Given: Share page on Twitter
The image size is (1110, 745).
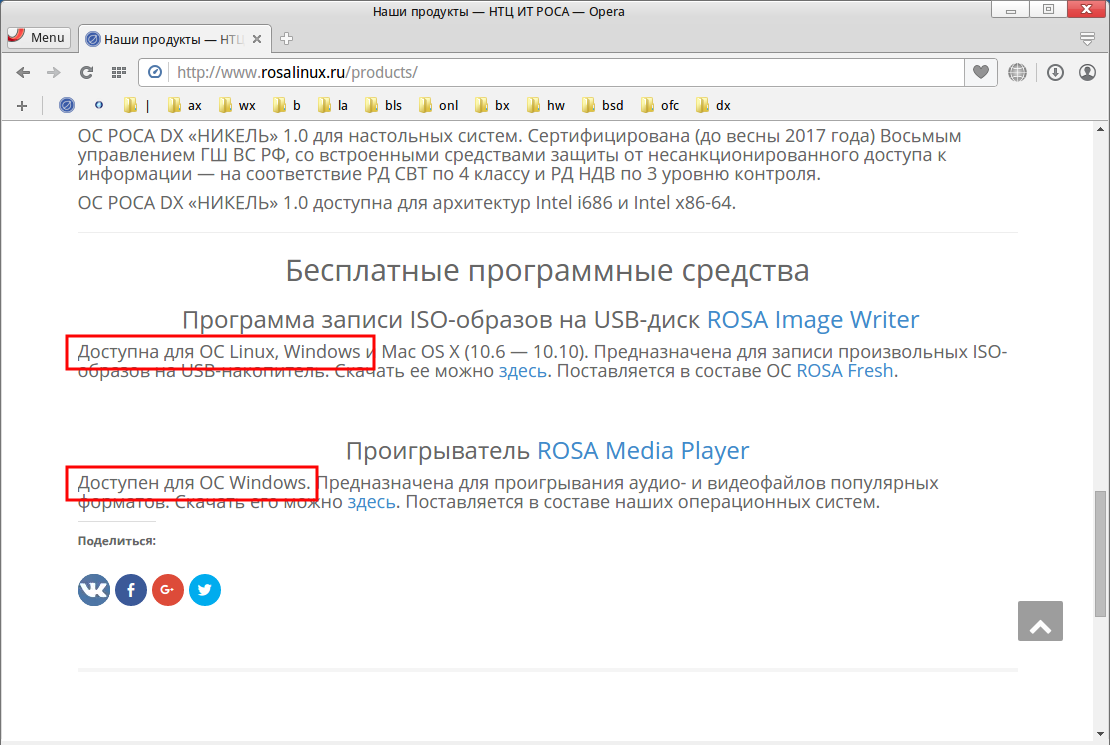Looking at the screenshot, I should point(205,590).
